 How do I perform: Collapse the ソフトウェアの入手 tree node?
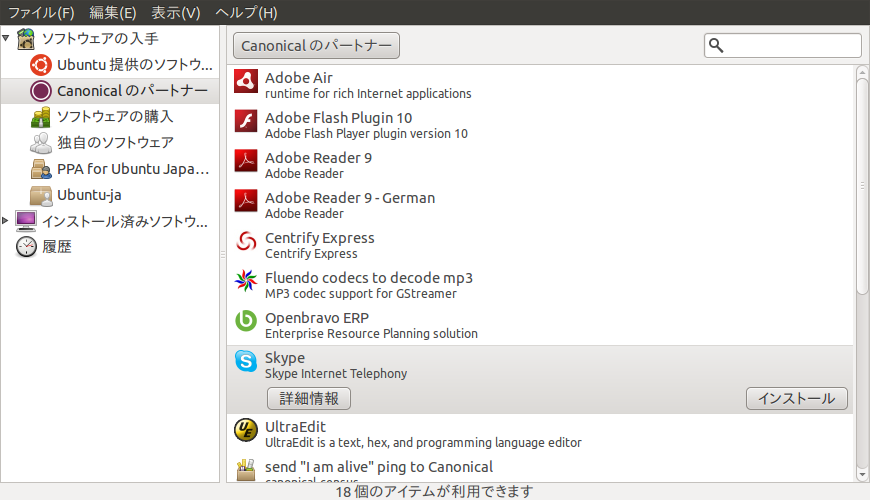[6, 38]
